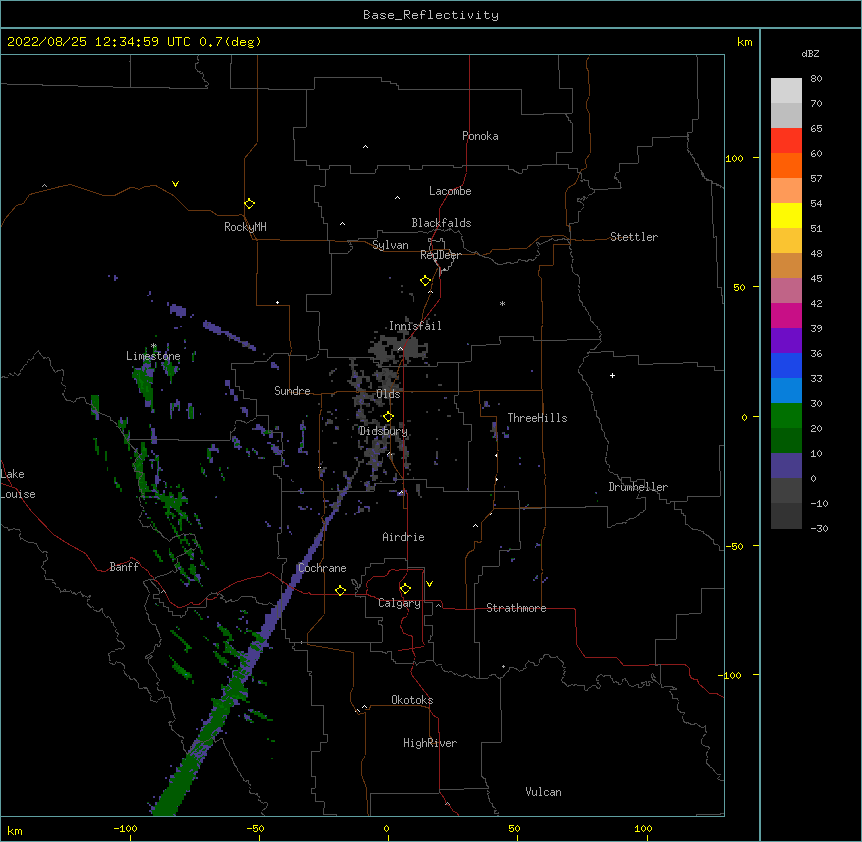
Task: Click the white asterisk east of Innisfail
Action: click(x=502, y=303)
